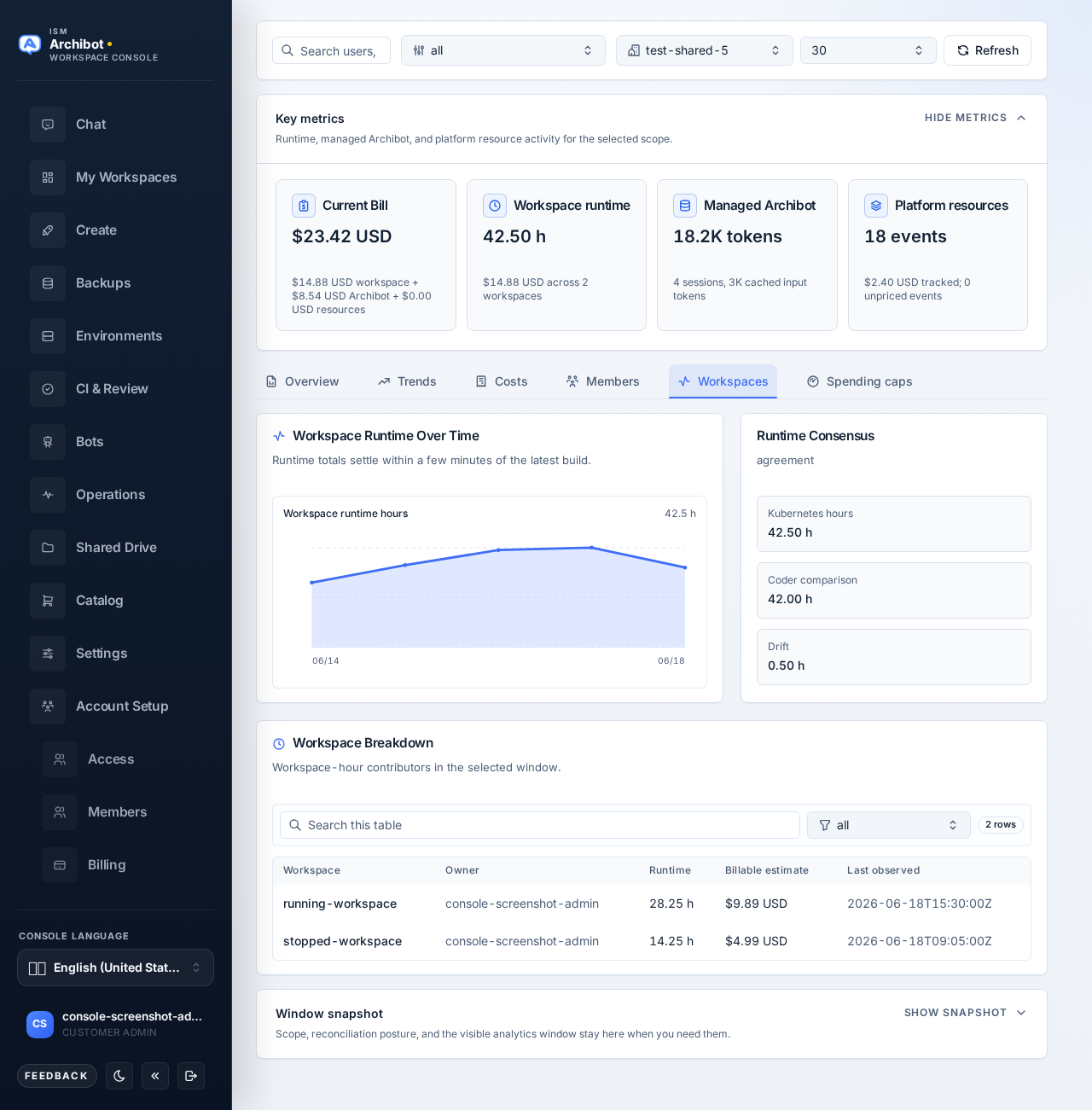
Task: Open My Workspaces grid icon
Action: [x=48, y=177]
